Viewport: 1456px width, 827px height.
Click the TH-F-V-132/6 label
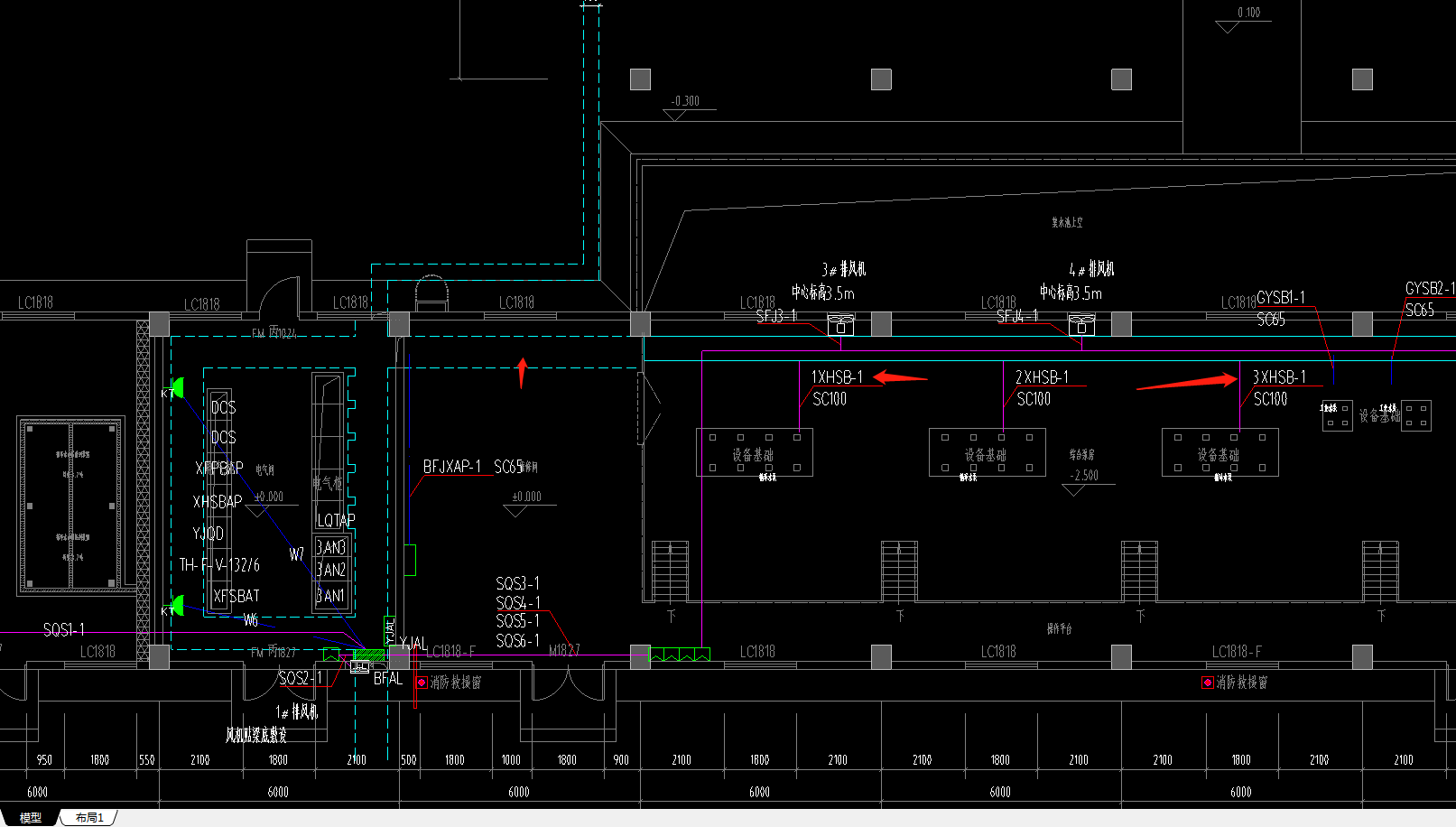tap(219, 565)
